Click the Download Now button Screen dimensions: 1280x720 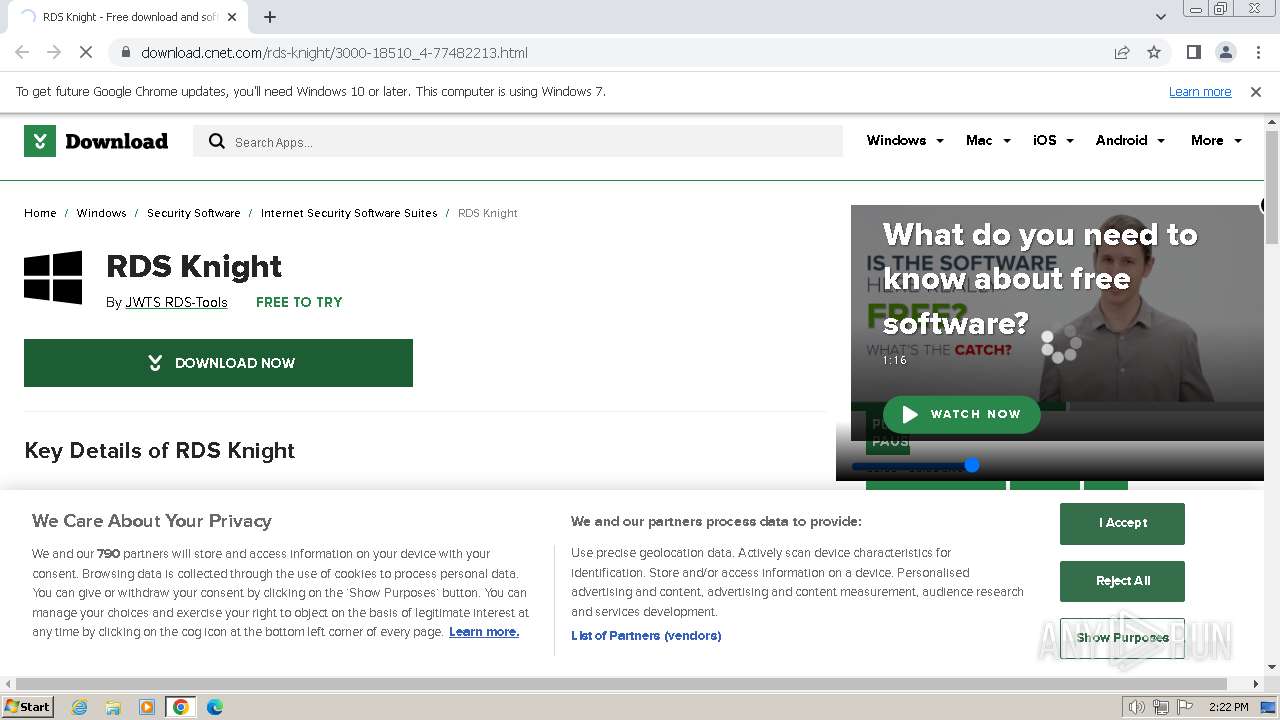[x=218, y=363]
